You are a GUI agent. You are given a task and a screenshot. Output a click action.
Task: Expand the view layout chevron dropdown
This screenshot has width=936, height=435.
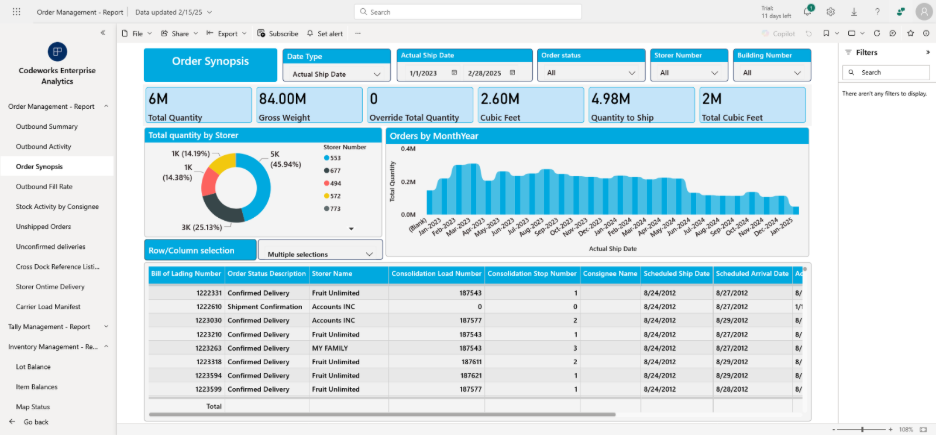[x=863, y=33]
